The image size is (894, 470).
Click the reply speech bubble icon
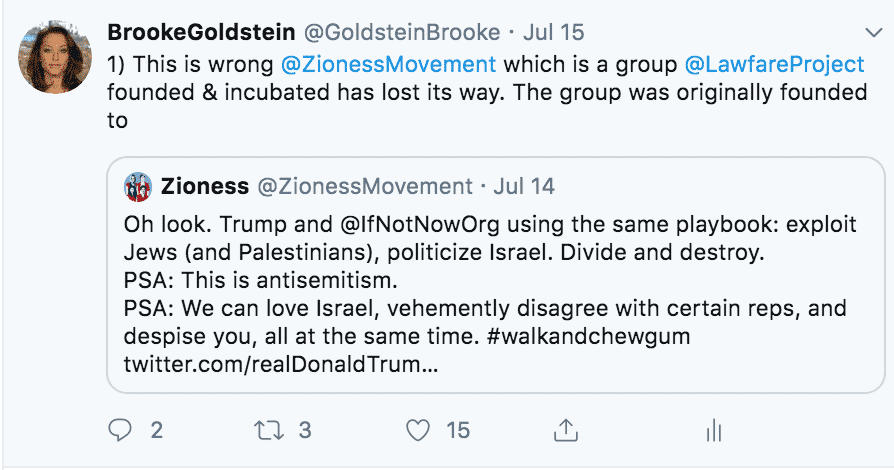point(120,431)
